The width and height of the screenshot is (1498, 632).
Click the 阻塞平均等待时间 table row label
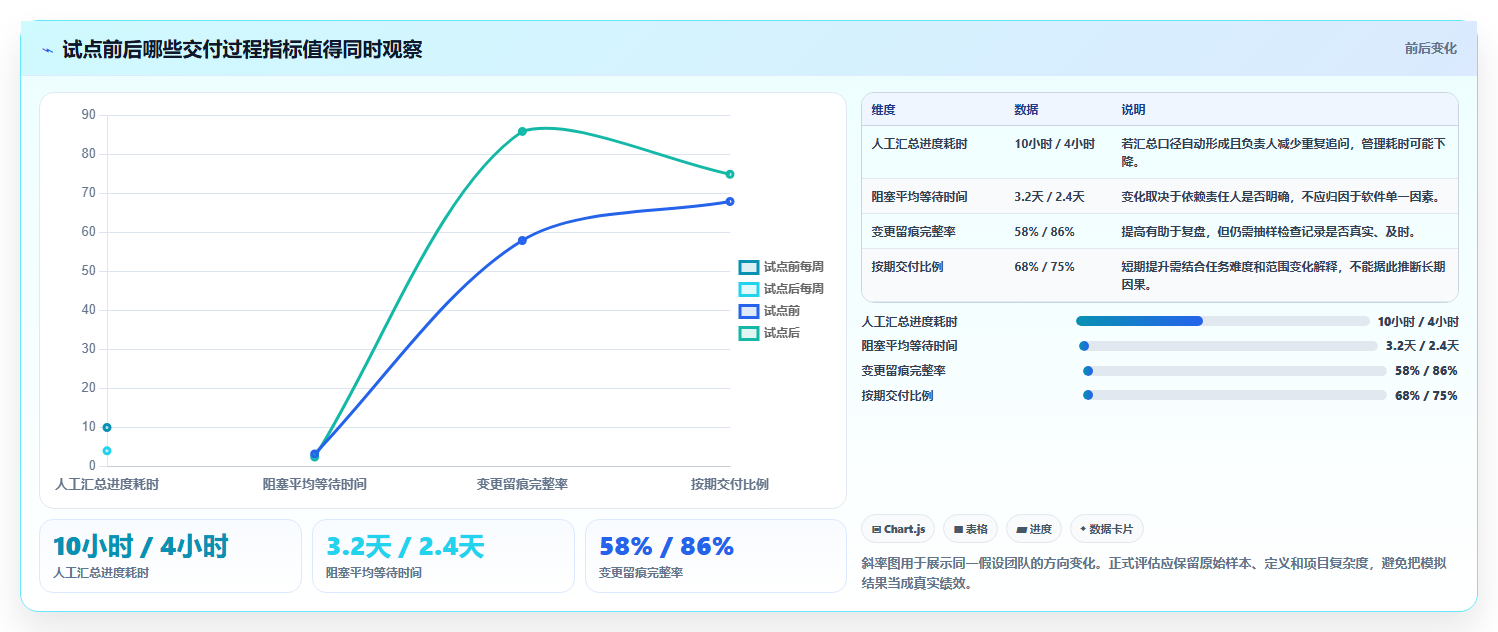point(919,197)
